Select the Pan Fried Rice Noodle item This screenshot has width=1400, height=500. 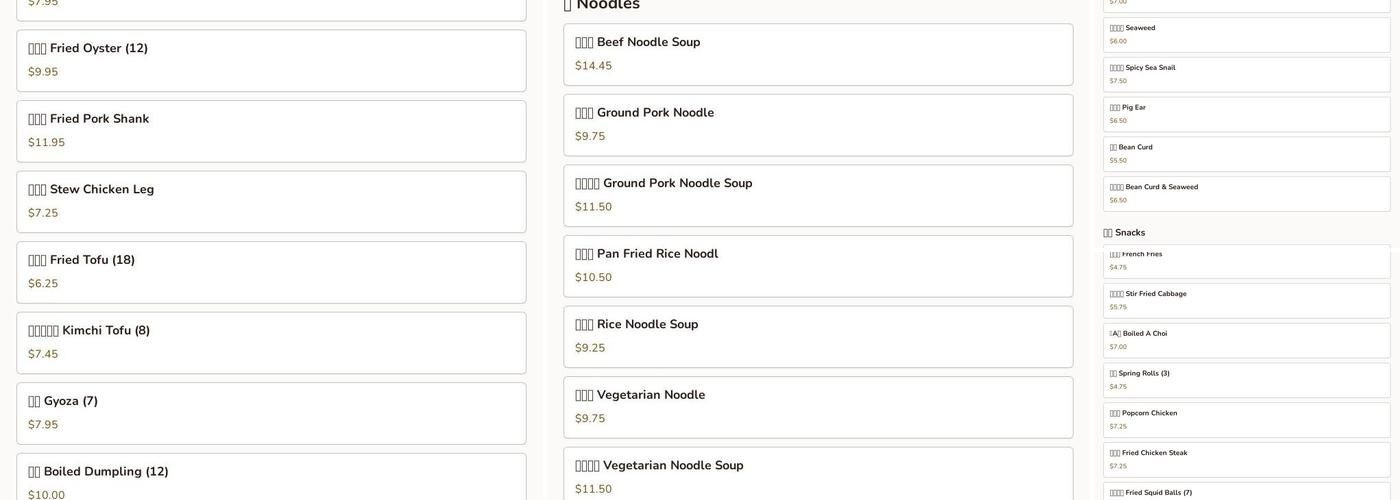tap(818, 266)
